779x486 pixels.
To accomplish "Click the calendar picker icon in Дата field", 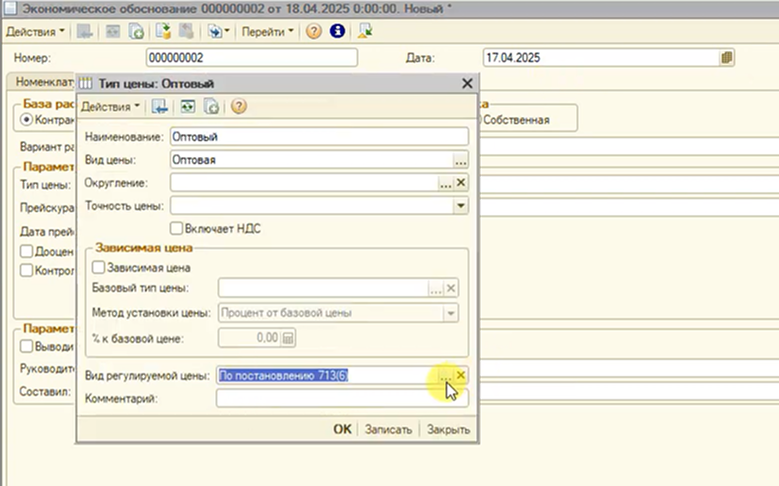I will click(x=726, y=58).
